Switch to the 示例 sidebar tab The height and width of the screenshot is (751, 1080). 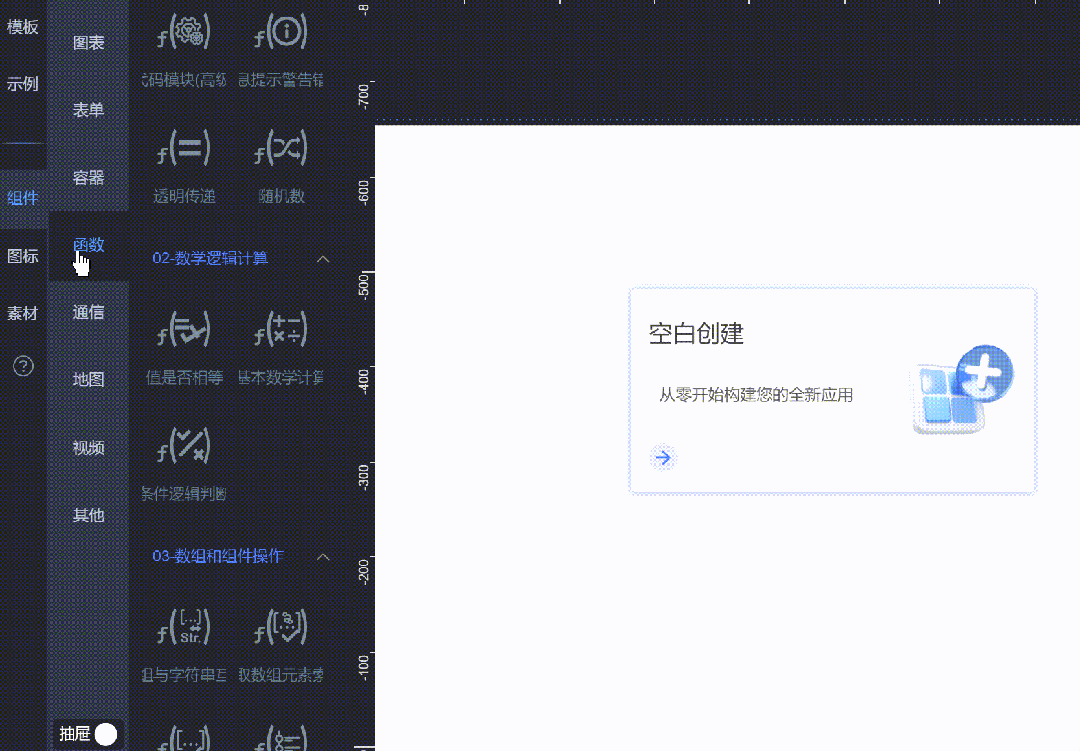click(23, 84)
